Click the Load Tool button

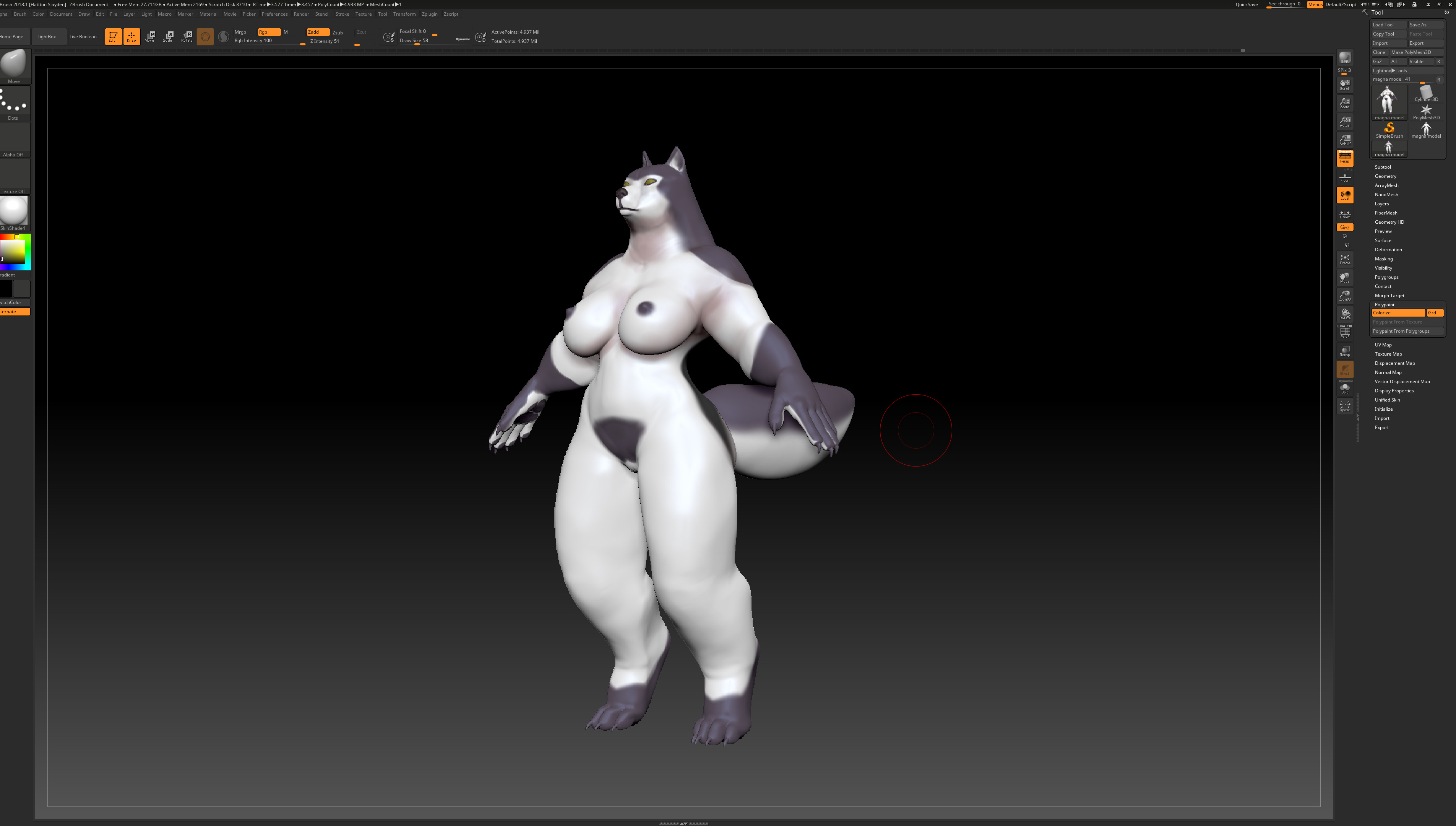1388,25
